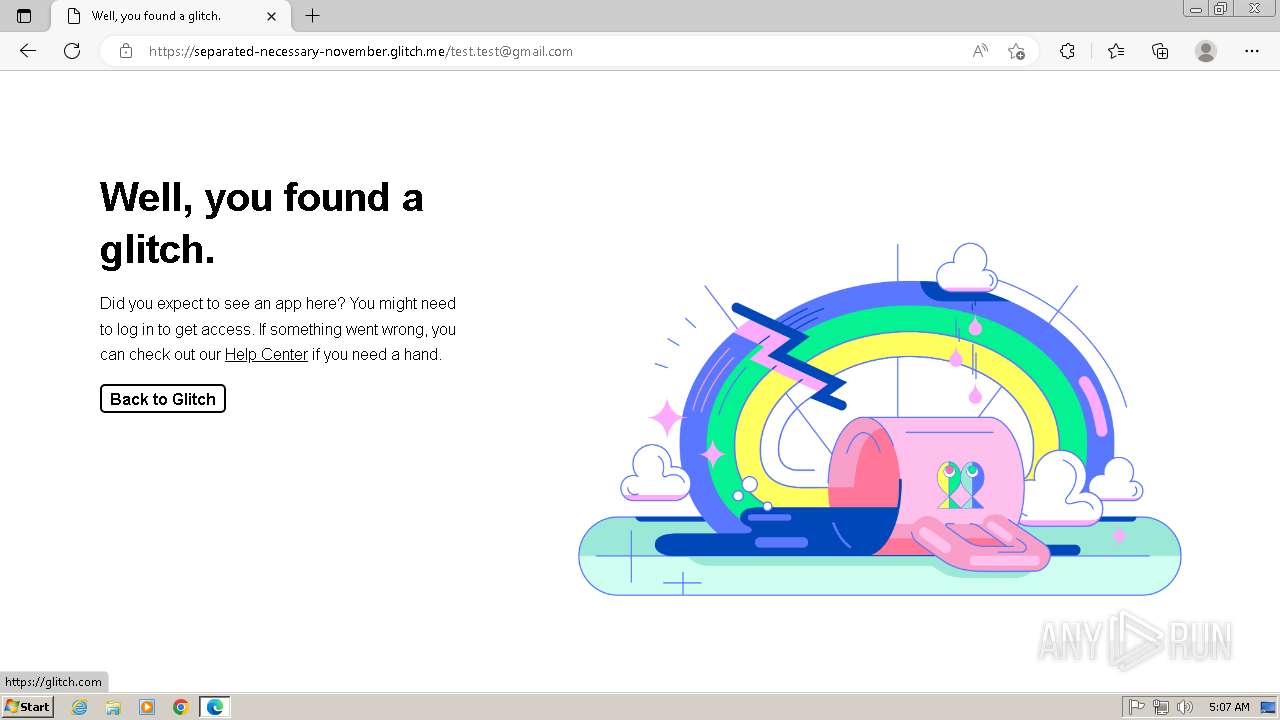View site information padlock icon
Image resolution: width=1280 pixels, height=720 pixels.
click(126, 51)
